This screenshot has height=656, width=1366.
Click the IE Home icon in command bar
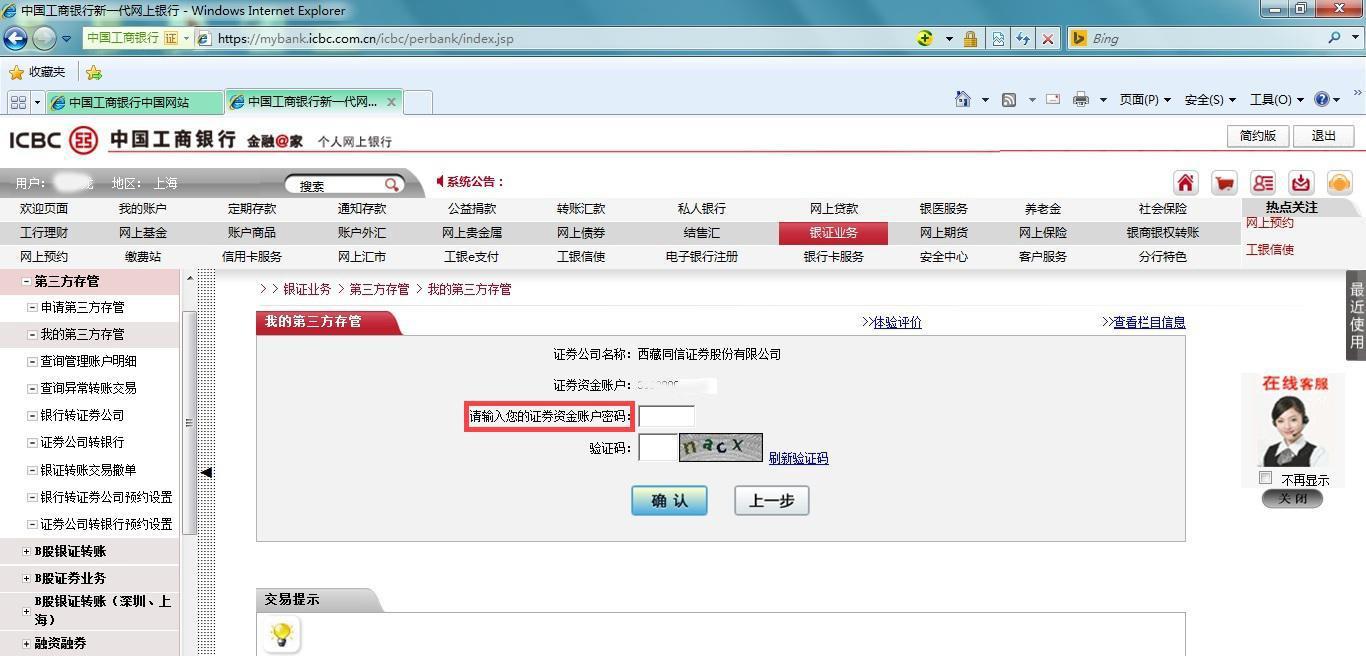click(x=962, y=99)
